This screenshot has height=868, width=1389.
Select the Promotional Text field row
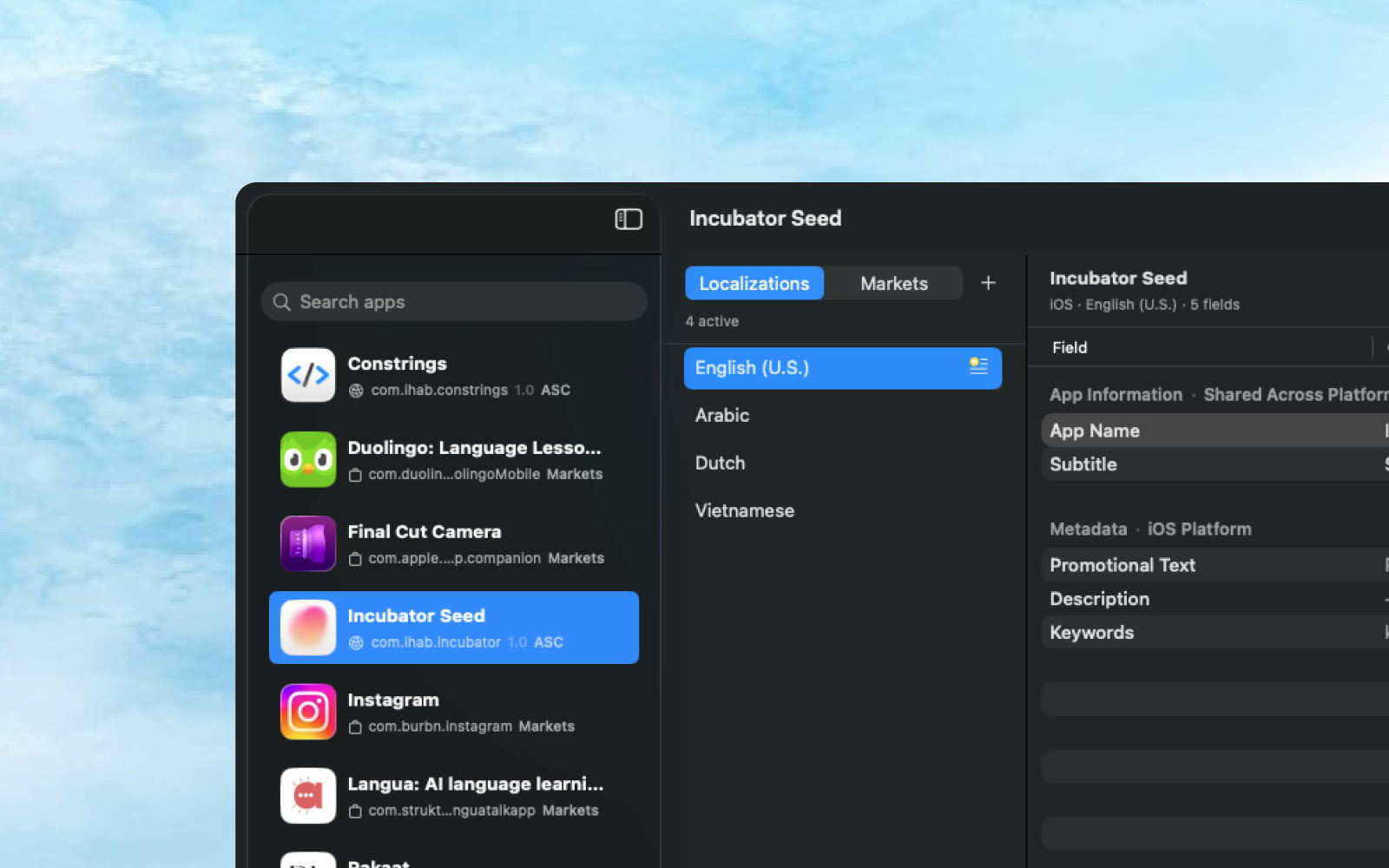(1215, 565)
